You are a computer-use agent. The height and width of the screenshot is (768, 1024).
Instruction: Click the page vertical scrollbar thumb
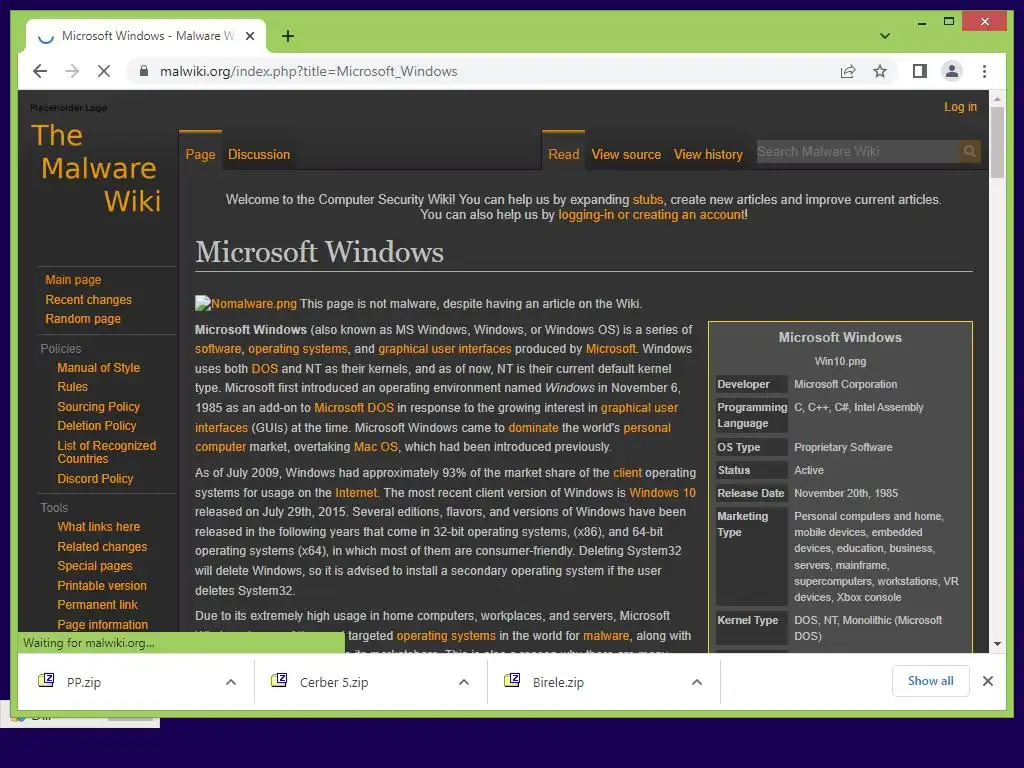(997, 142)
